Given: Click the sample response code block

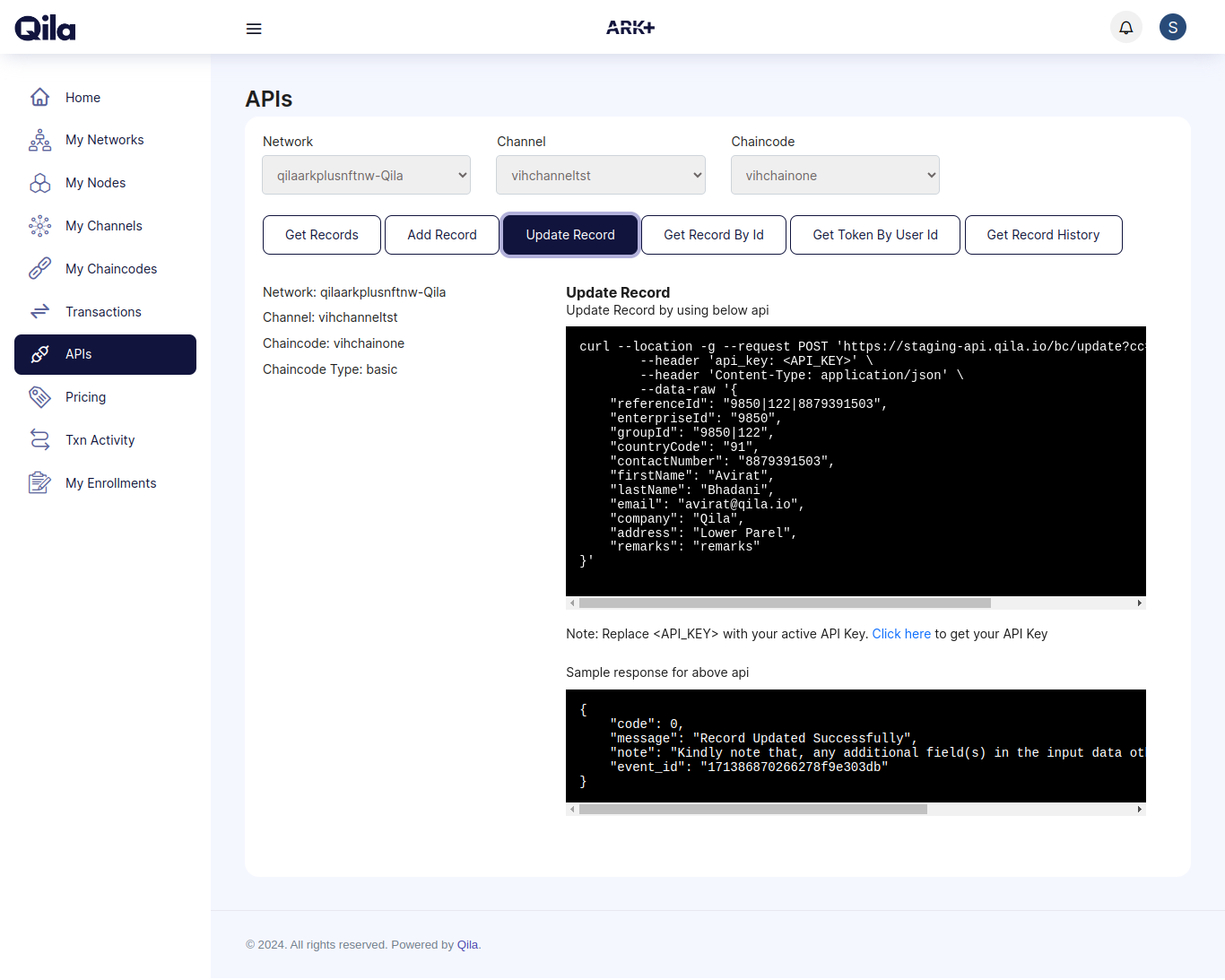Looking at the screenshot, I should (x=856, y=746).
